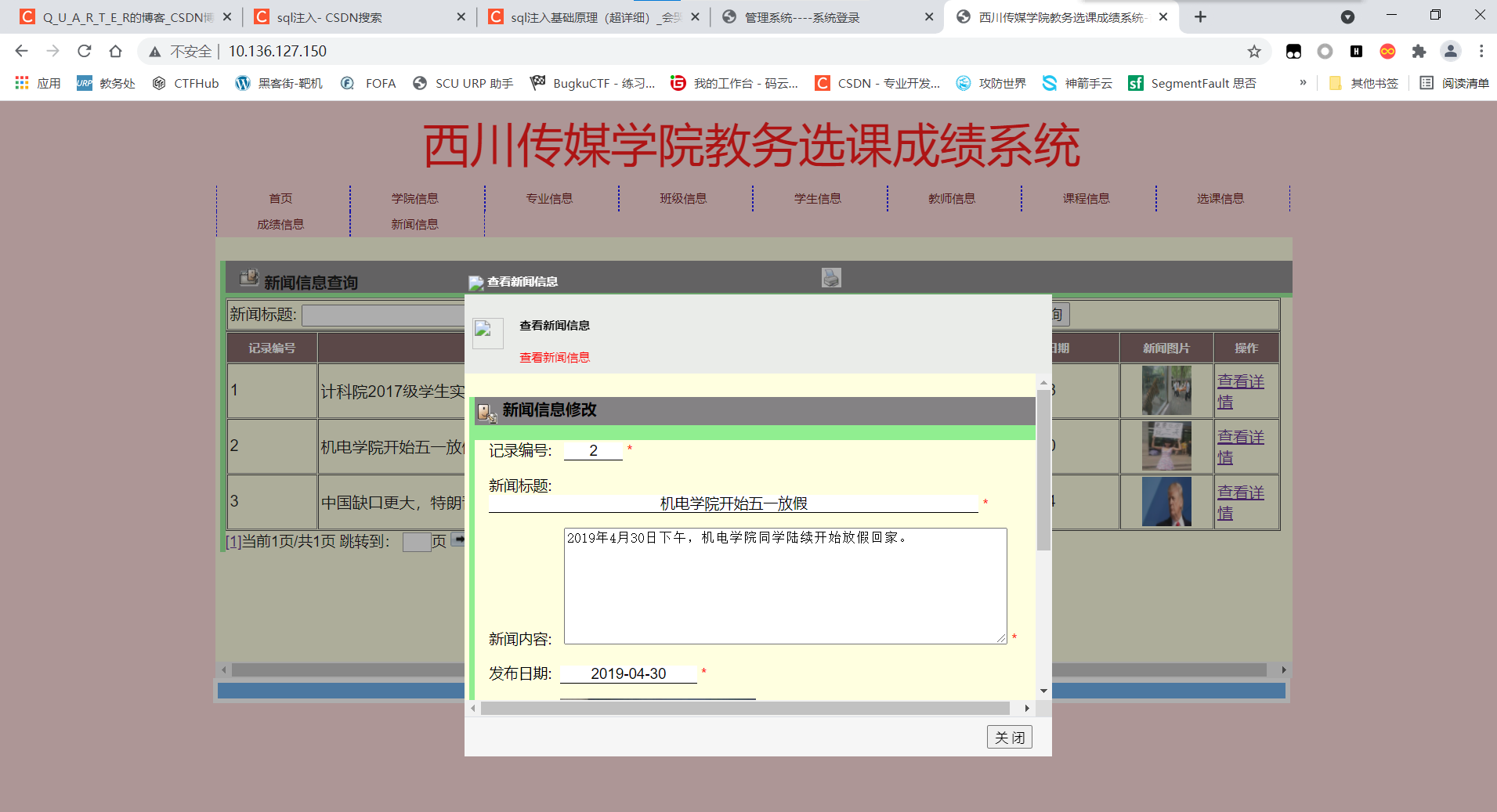Viewport: 1497px width, 812px height.
Task: Open the Chrome three-dot menu
Action: tap(1481, 52)
